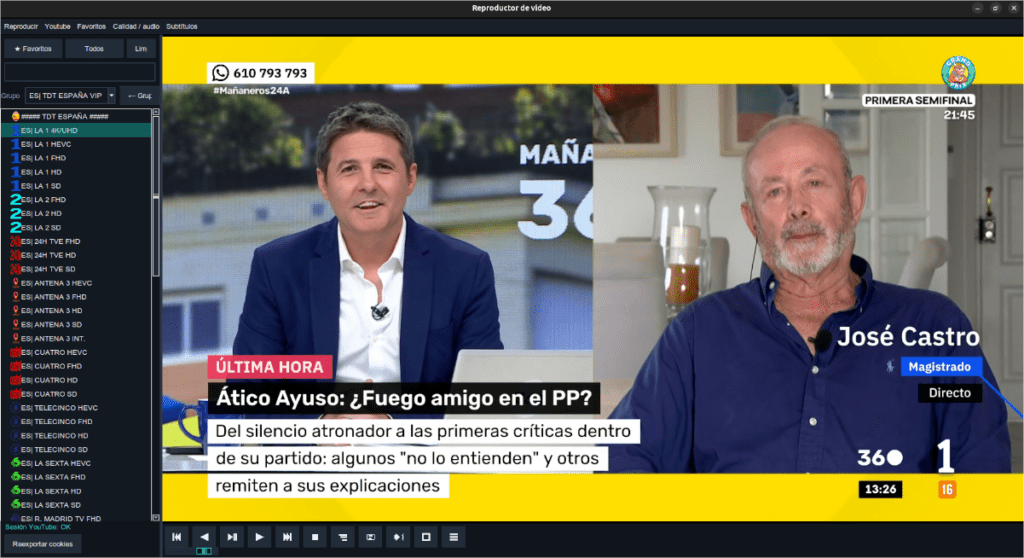Select channel ES| TELECINCO SD
Image resolution: width=1024 pixels, height=558 pixels.
[x=76, y=450]
